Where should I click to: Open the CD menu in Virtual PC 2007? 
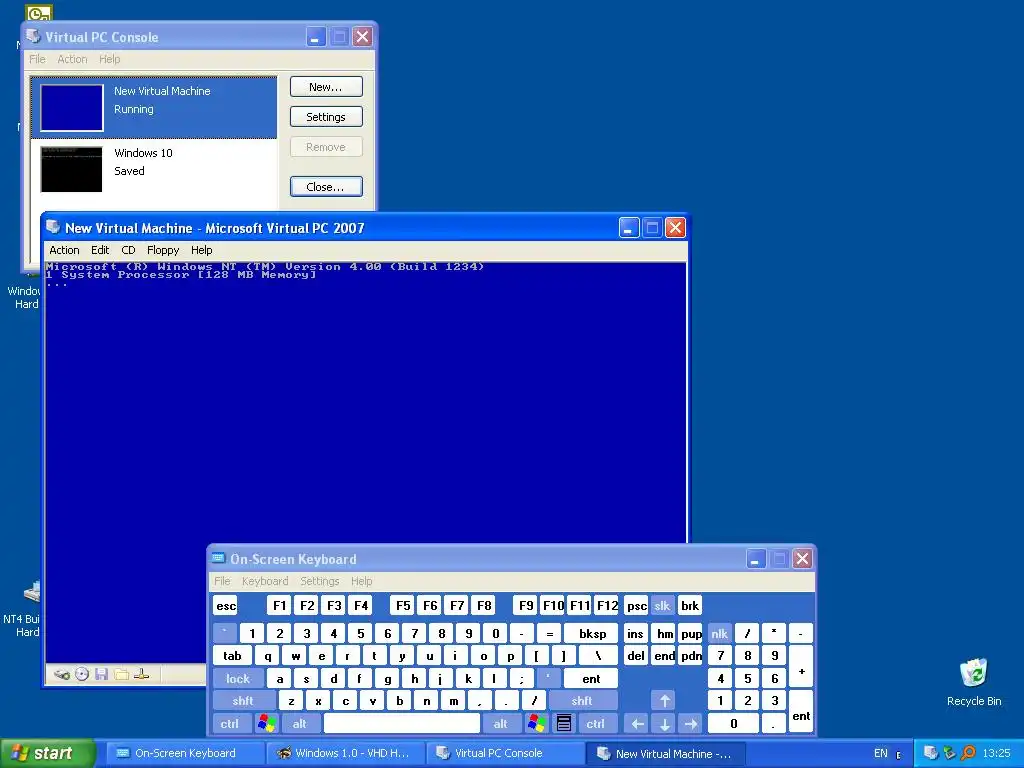coord(128,250)
